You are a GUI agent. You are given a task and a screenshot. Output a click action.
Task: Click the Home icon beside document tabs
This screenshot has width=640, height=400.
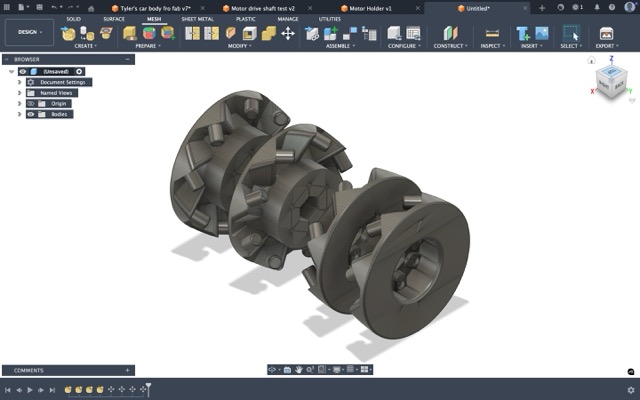tap(91, 8)
